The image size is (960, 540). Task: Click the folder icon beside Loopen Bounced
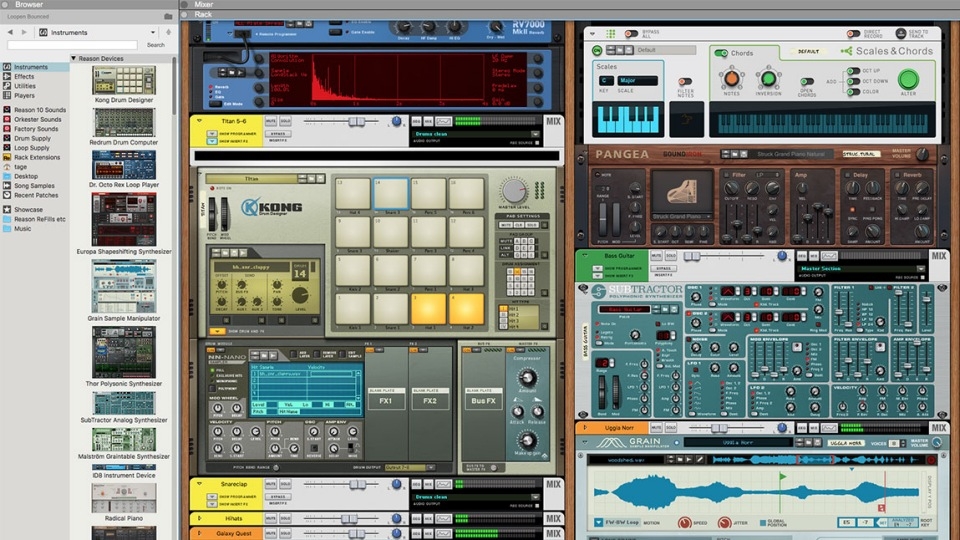[168, 17]
